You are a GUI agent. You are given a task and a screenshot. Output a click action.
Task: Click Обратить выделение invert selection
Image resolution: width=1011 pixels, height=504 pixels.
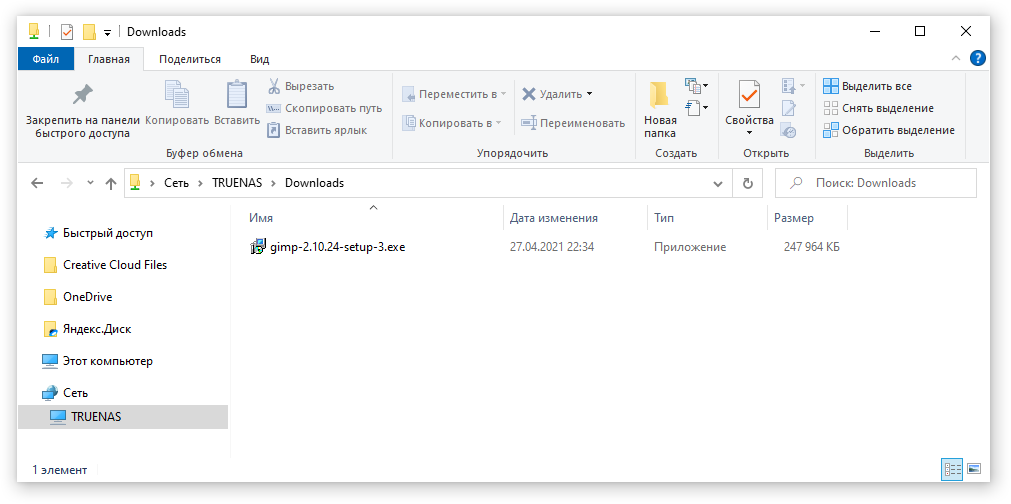point(889,130)
